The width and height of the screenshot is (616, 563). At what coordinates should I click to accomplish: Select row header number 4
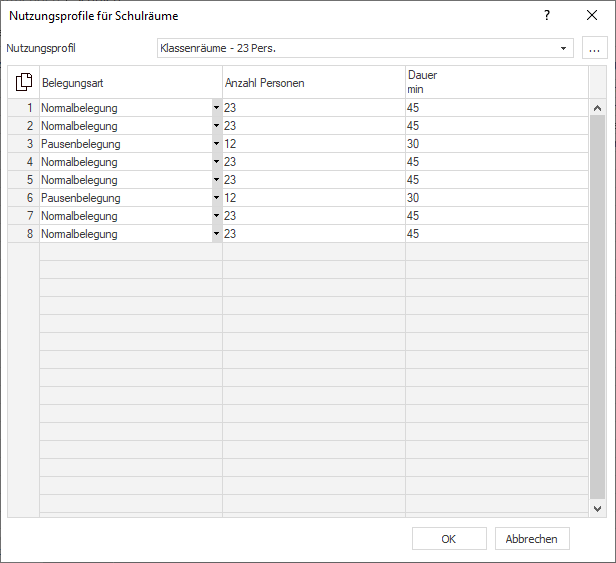pyautogui.click(x=24, y=162)
